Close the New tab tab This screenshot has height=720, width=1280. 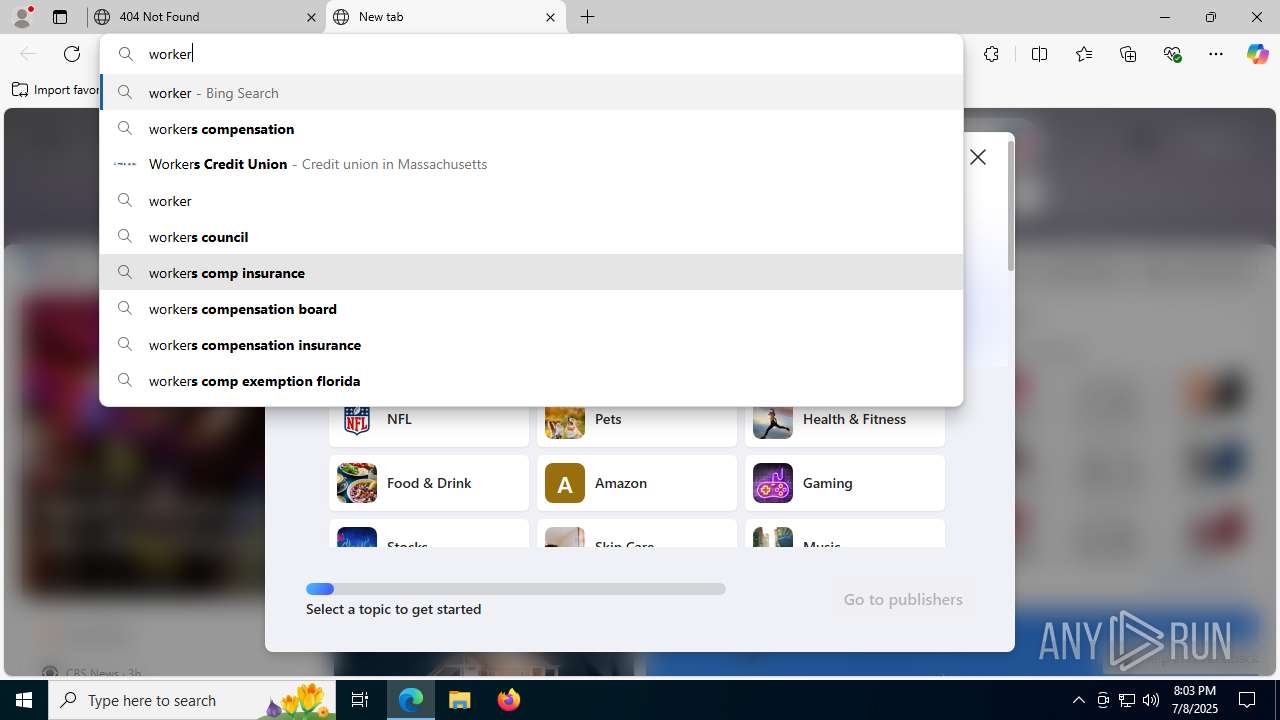pos(550,17)
